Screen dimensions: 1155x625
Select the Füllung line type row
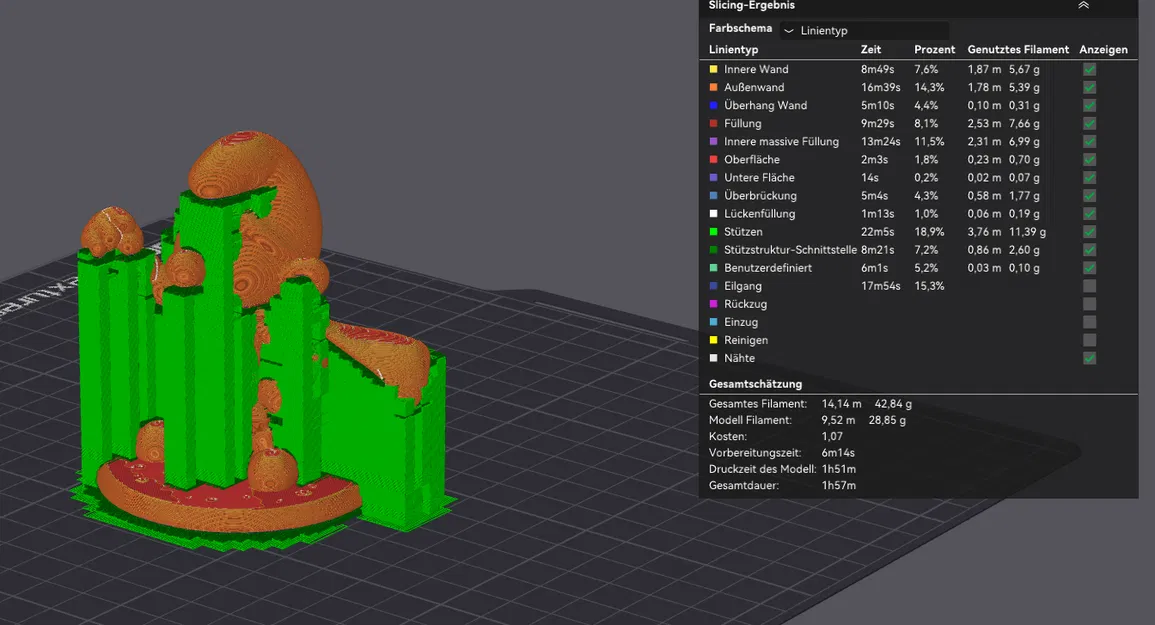916,123
